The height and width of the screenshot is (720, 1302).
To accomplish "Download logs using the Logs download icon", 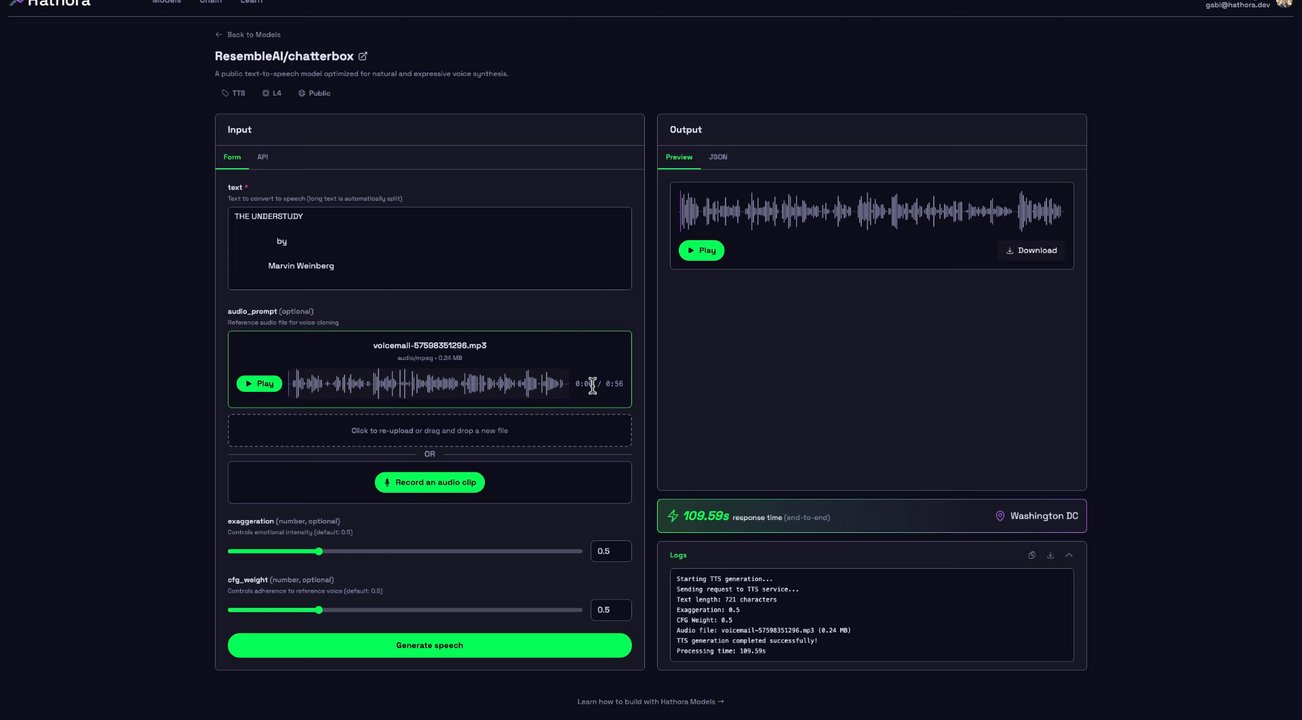I will [1050, 555].
